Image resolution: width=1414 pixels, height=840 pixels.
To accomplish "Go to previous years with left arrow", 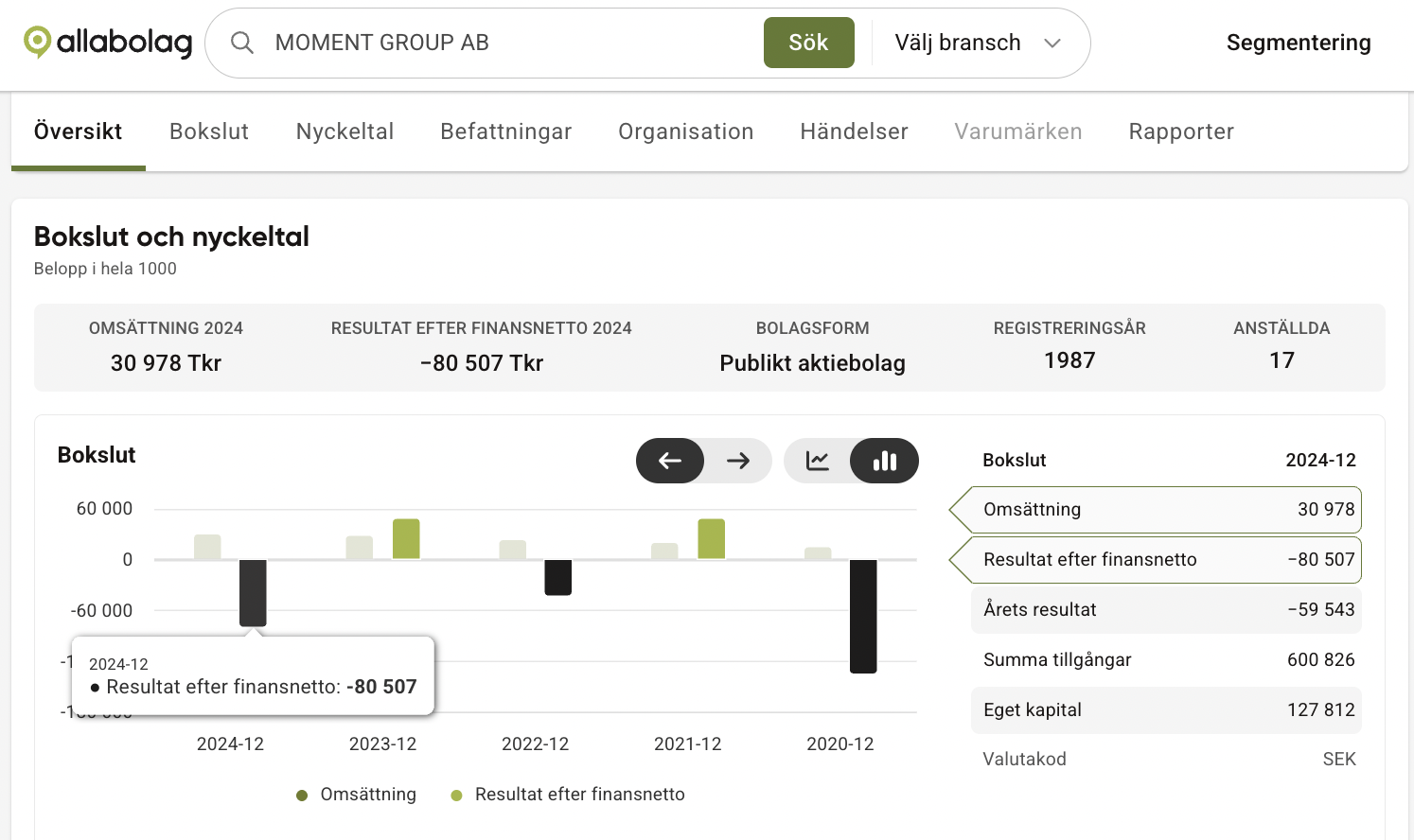I will tap(670, 461).
